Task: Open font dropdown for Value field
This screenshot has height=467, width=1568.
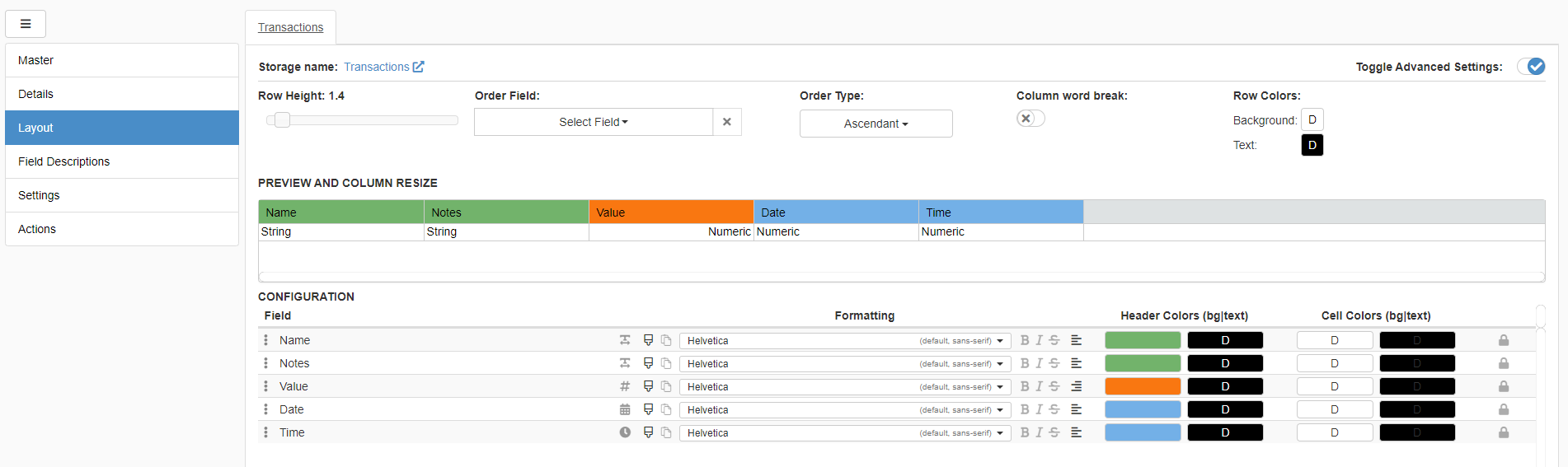Action: [845, 386]
